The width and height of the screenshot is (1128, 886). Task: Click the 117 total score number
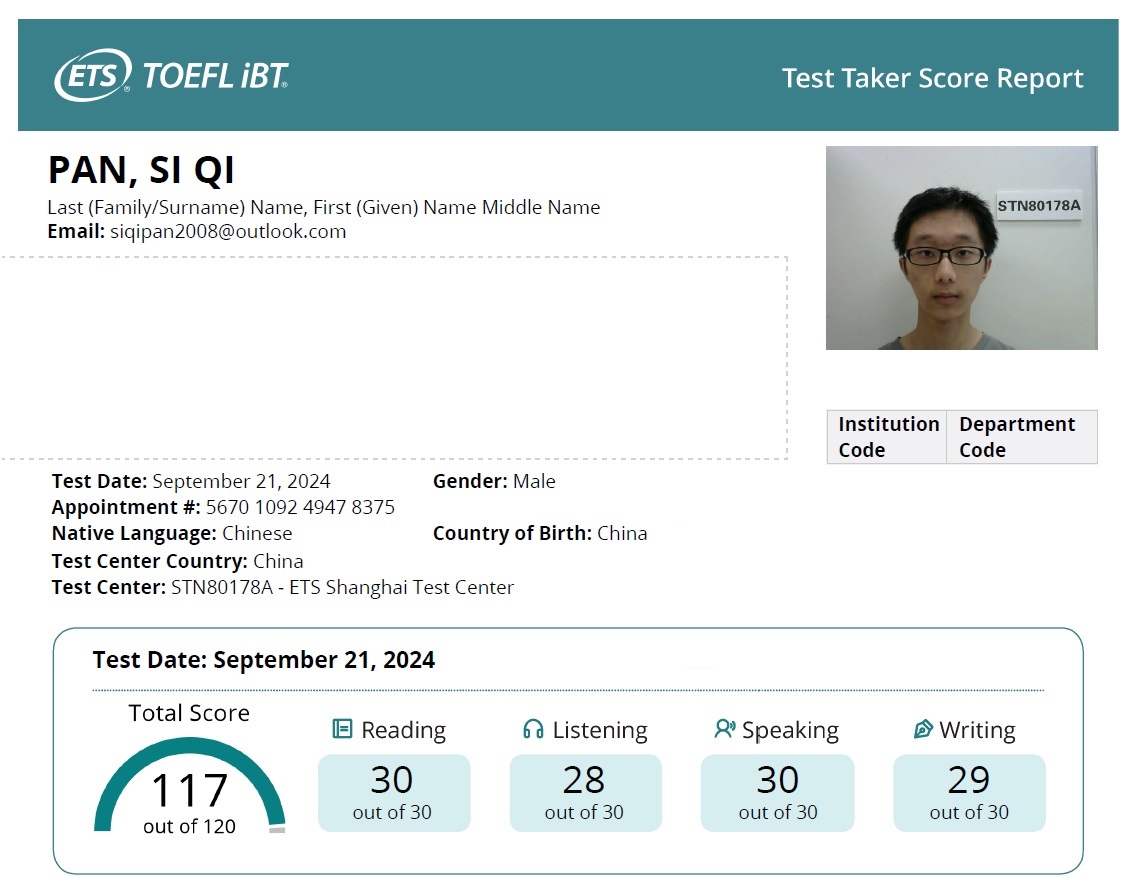(x=189, y=790)
